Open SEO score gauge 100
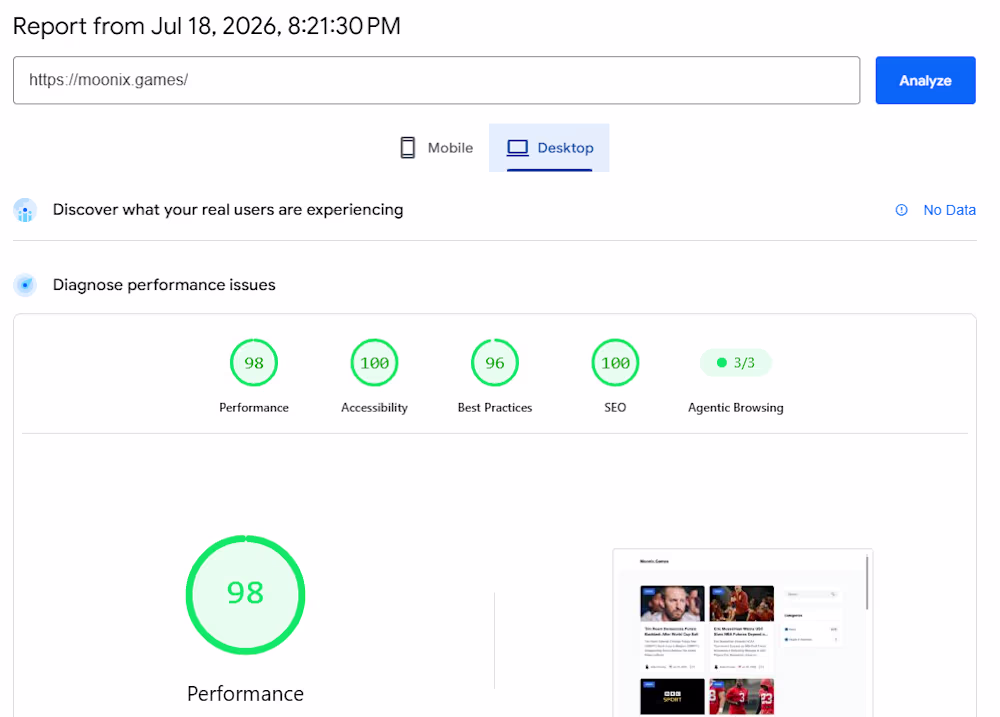The height and width of the screenshot is (717, 1000). [x=615, y=362]
